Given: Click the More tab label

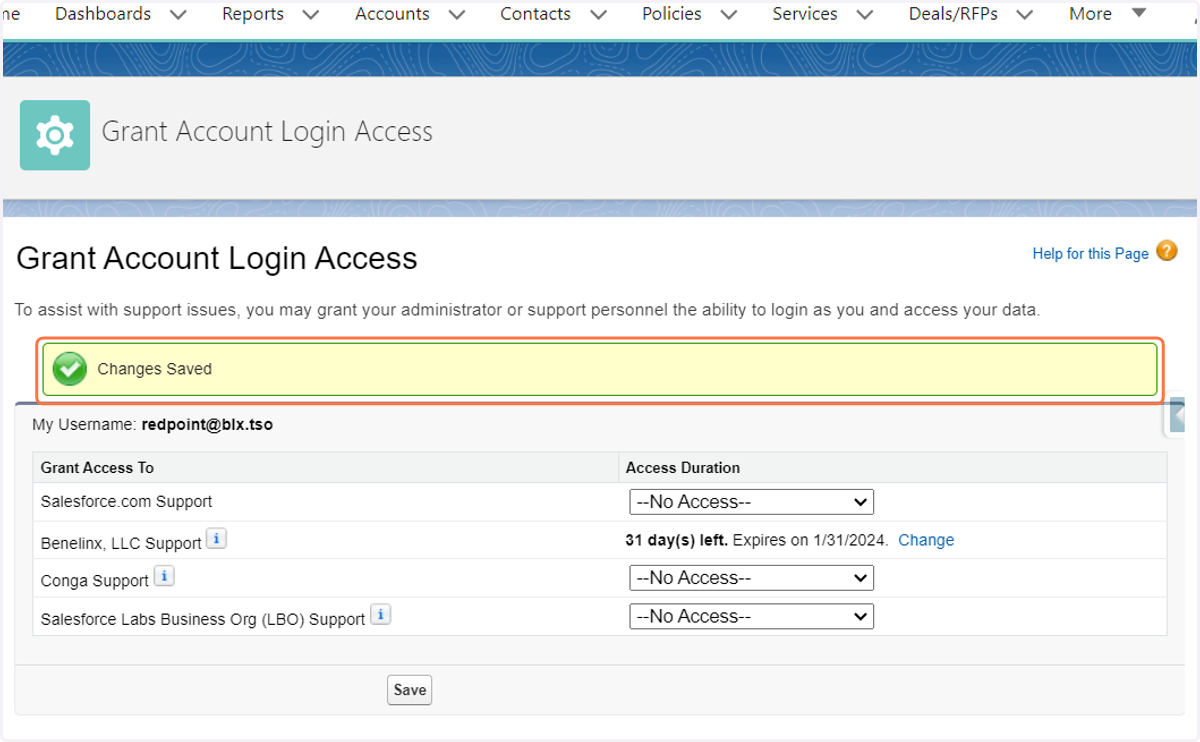Looking at the screenshot, I should [1090, 14].
